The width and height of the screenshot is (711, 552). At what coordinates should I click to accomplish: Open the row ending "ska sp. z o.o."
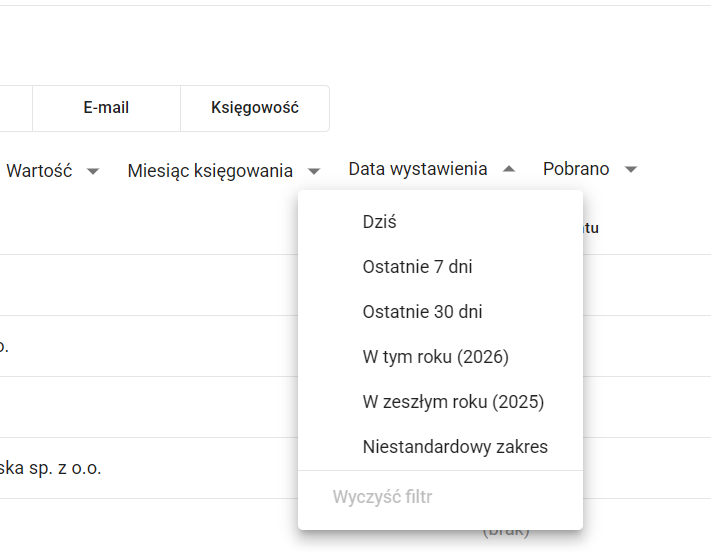coord(50,468)
